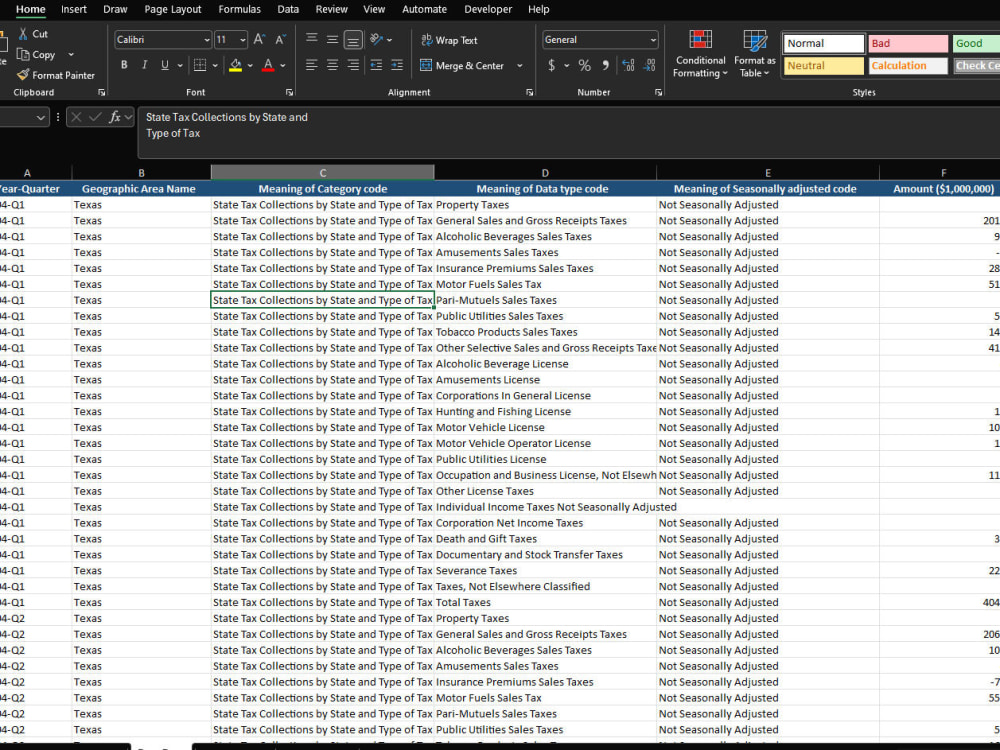Select cell Pari-Mutuels Sales Taxes in first quarter

[545, 300]
